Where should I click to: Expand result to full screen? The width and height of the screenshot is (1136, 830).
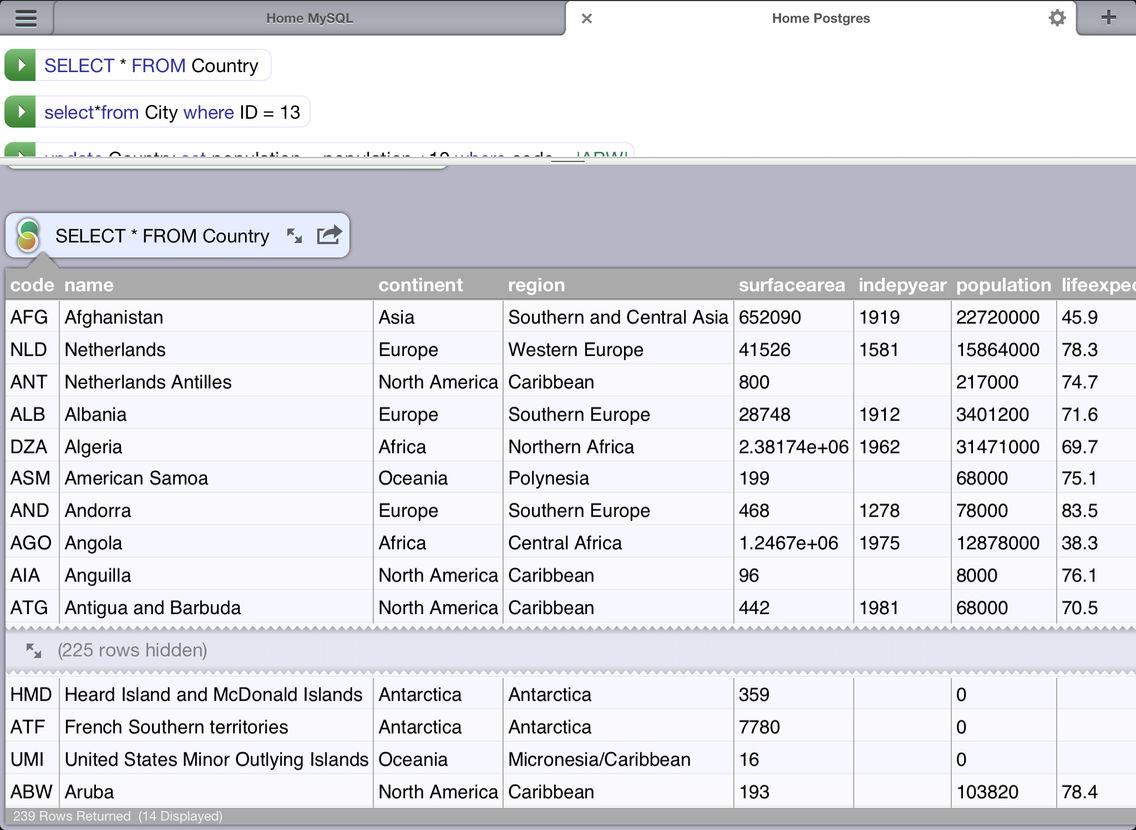click(294, 235)
